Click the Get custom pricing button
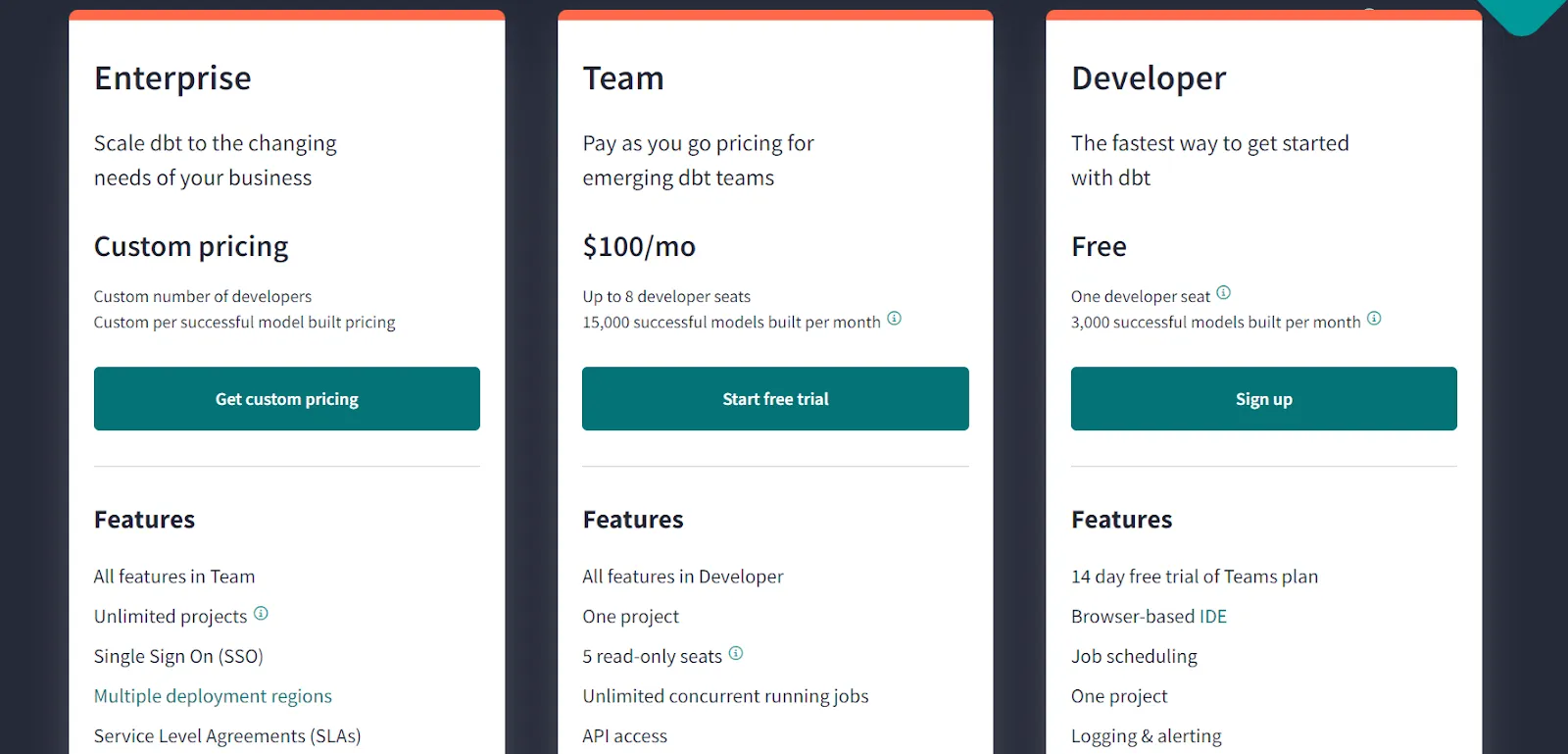The width and height of the screenshot is (1568, 754). pos(287,399)
